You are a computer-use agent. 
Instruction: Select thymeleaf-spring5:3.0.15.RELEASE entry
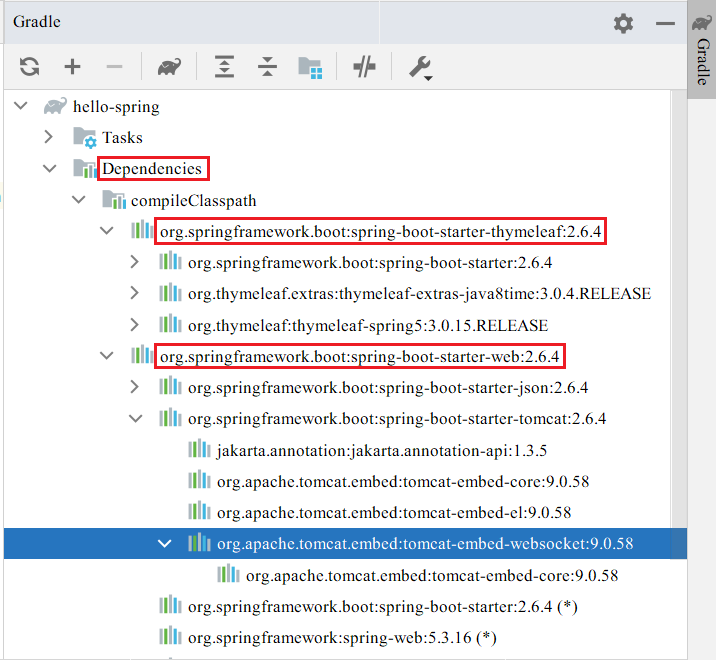click(368, 326)
